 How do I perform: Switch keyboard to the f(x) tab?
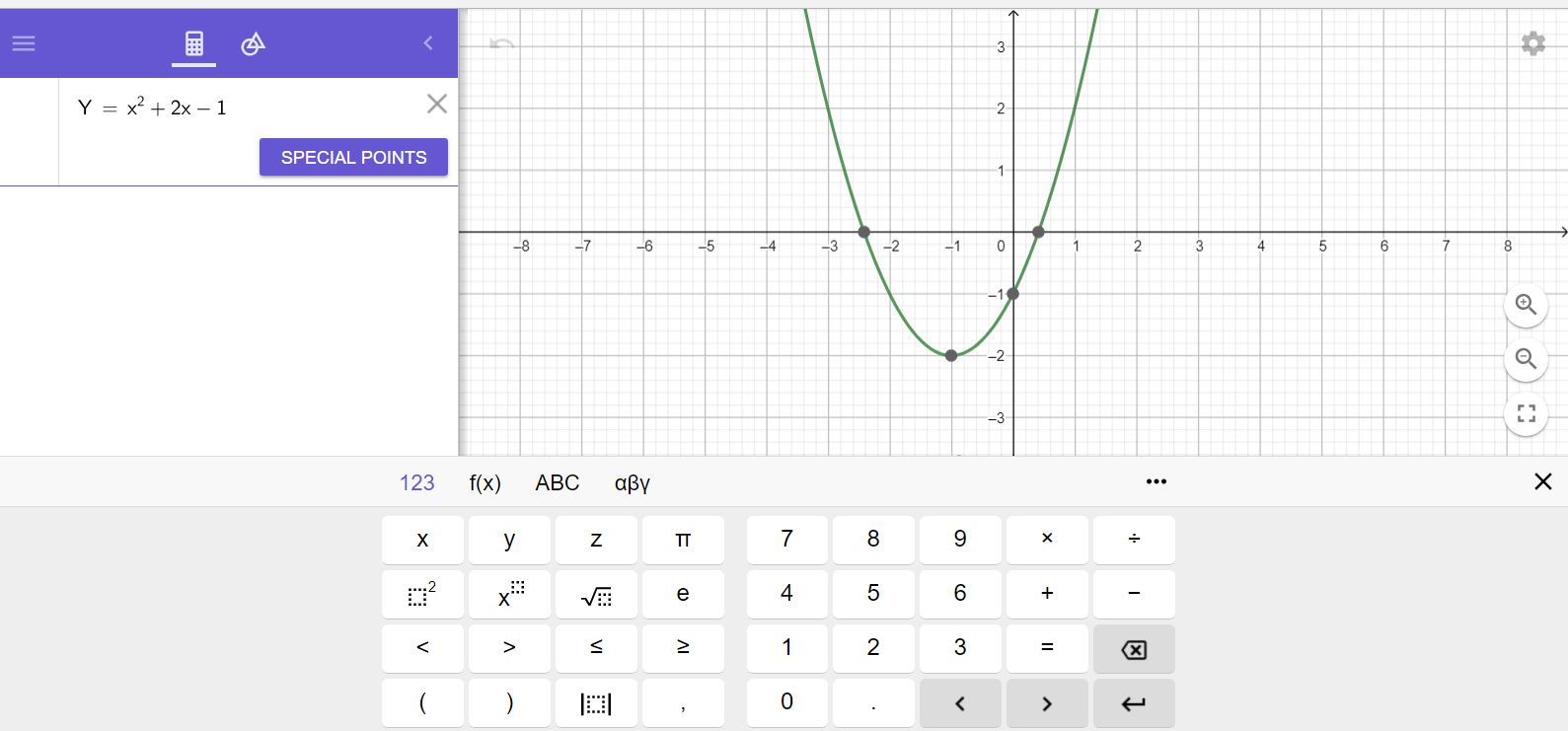pyautogui.click(x=485, y=482)
